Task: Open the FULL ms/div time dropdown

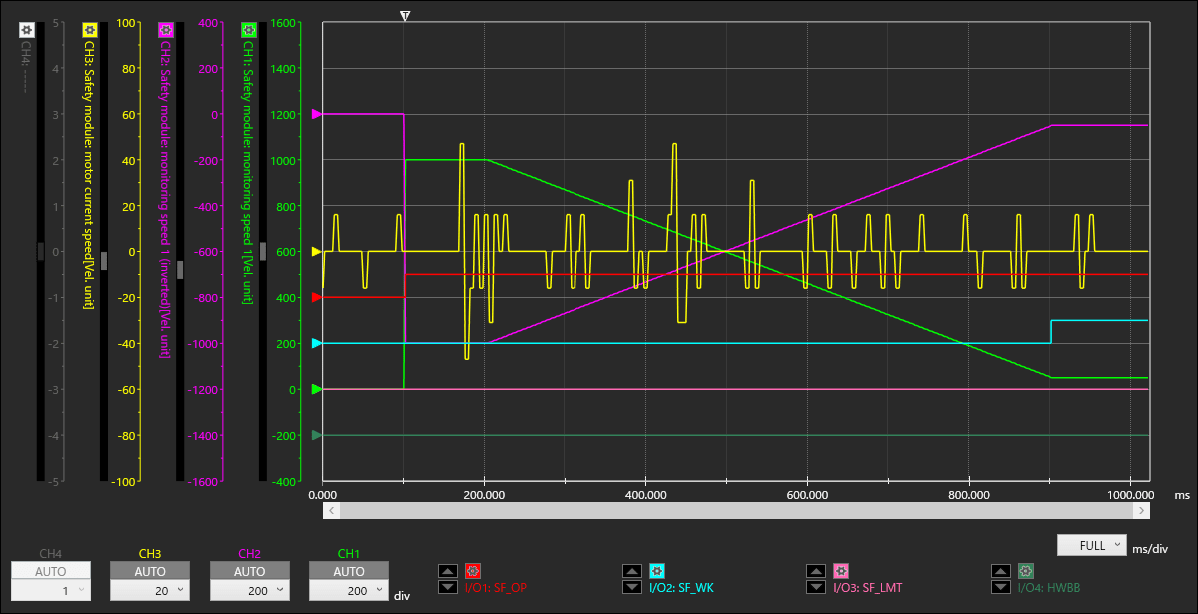Action: [x=1090, y=546]
